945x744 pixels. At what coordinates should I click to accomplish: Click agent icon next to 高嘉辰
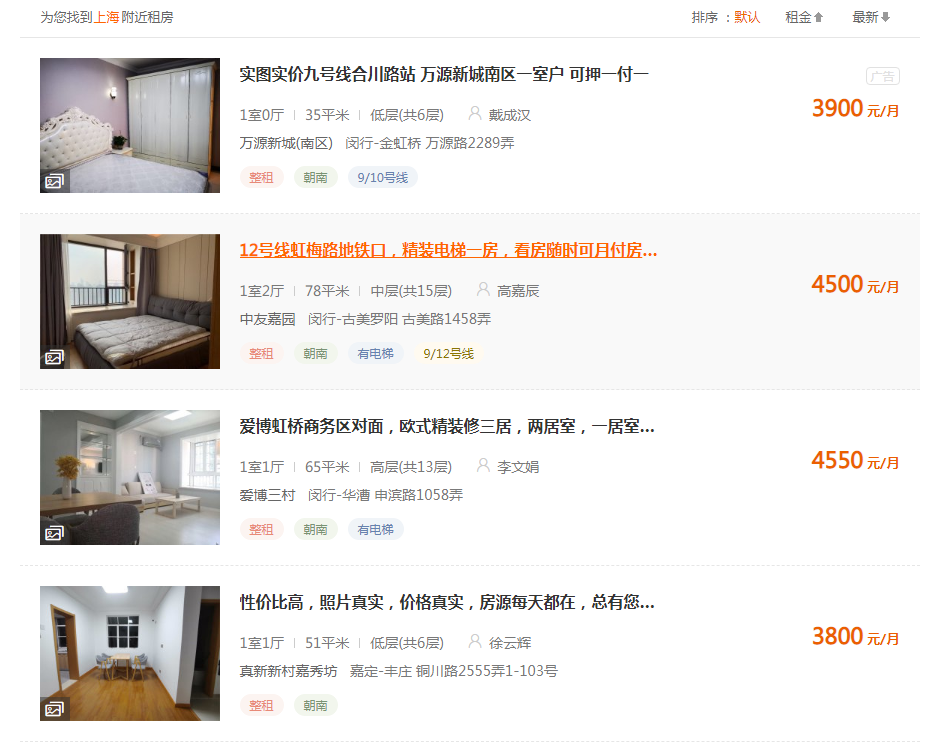tap(483, 289)
